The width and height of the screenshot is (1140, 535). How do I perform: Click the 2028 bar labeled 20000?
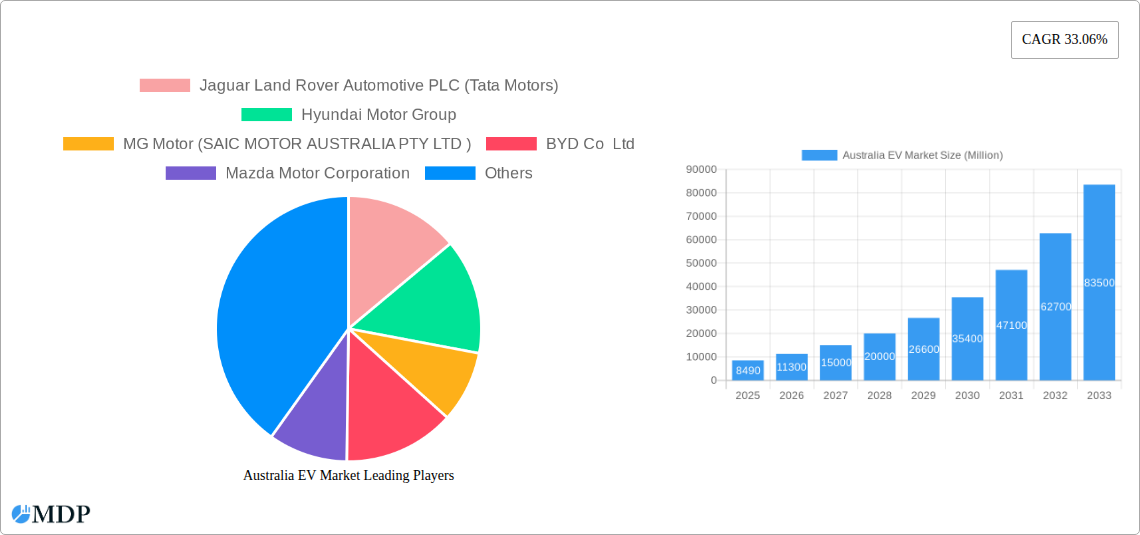click(x=880, y=357)
